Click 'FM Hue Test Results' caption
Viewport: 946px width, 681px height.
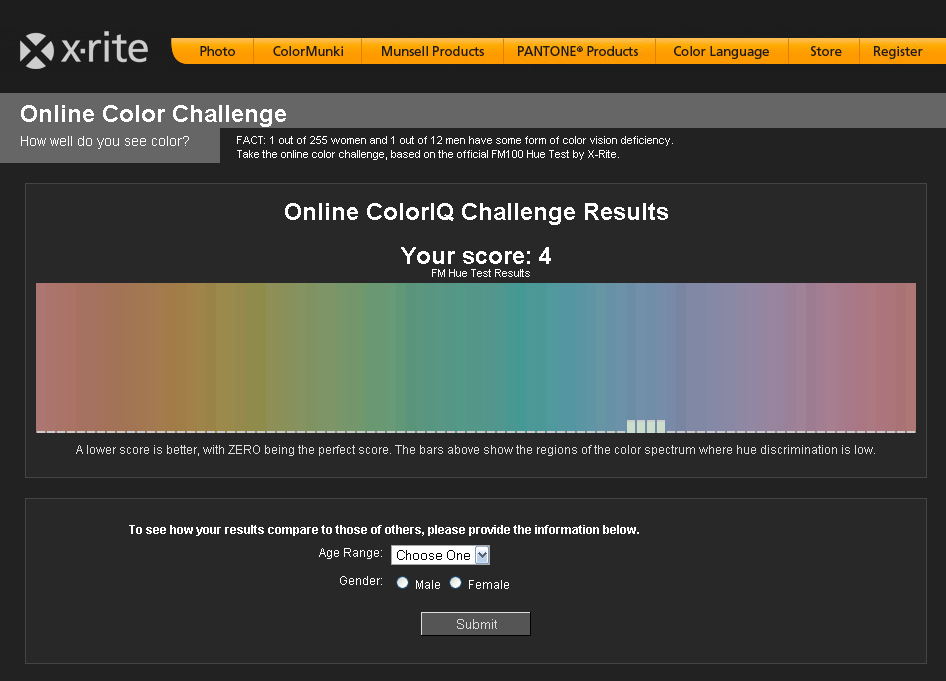pos(481,273)
